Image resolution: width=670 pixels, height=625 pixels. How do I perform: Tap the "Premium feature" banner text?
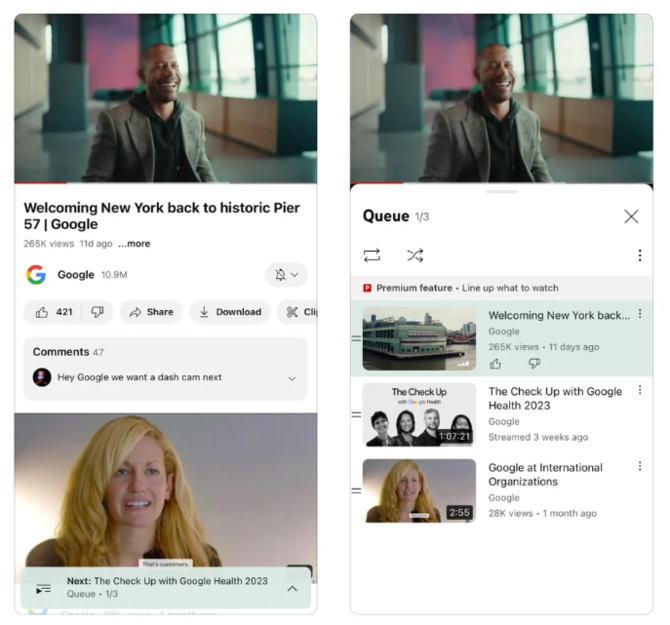pyautogui.click(x=414, y=288)
